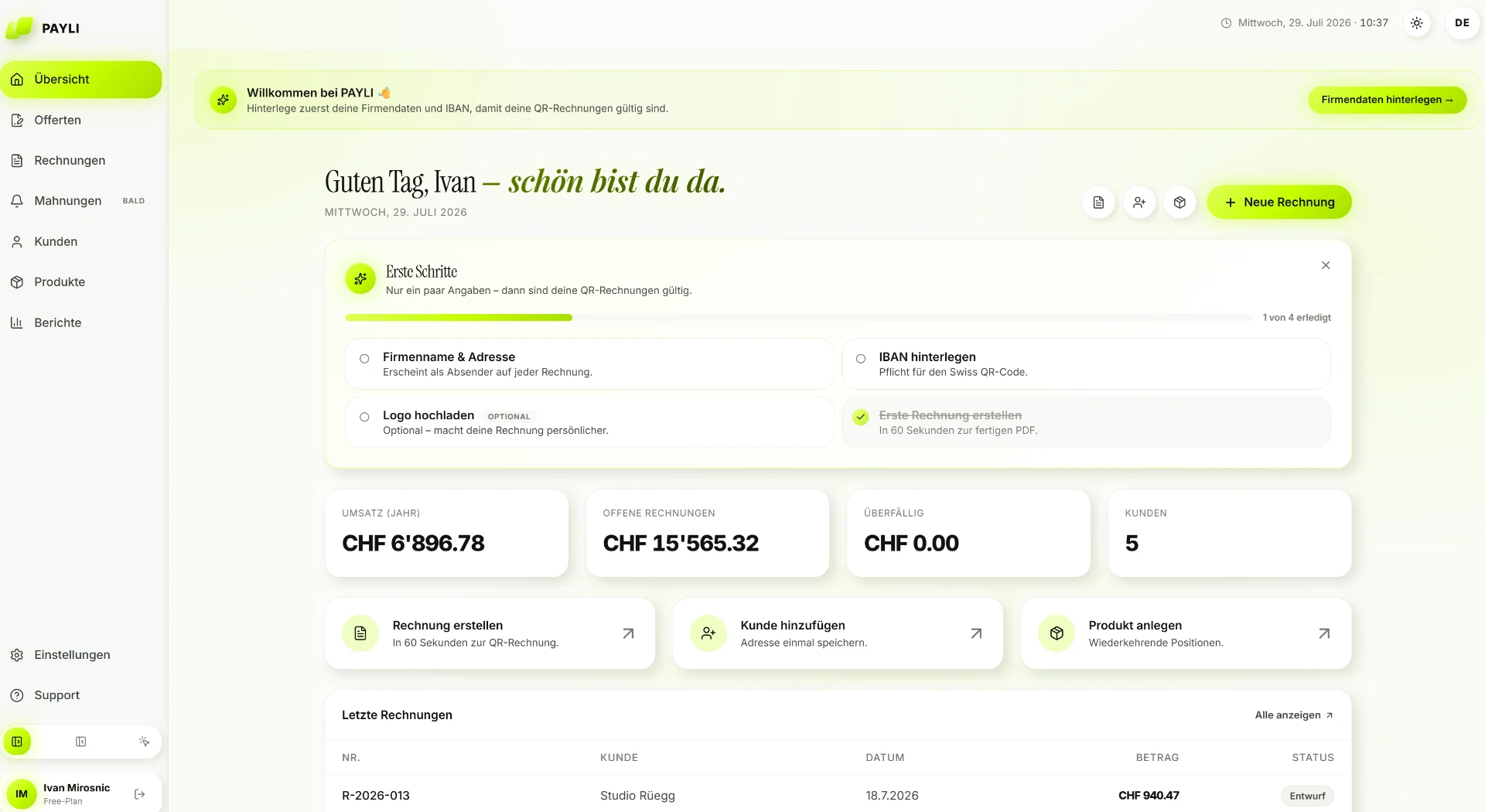1485x812 pixels.
Task: Select the hover-expand sidebar mode cursor icon
Action: coord(144,742)
